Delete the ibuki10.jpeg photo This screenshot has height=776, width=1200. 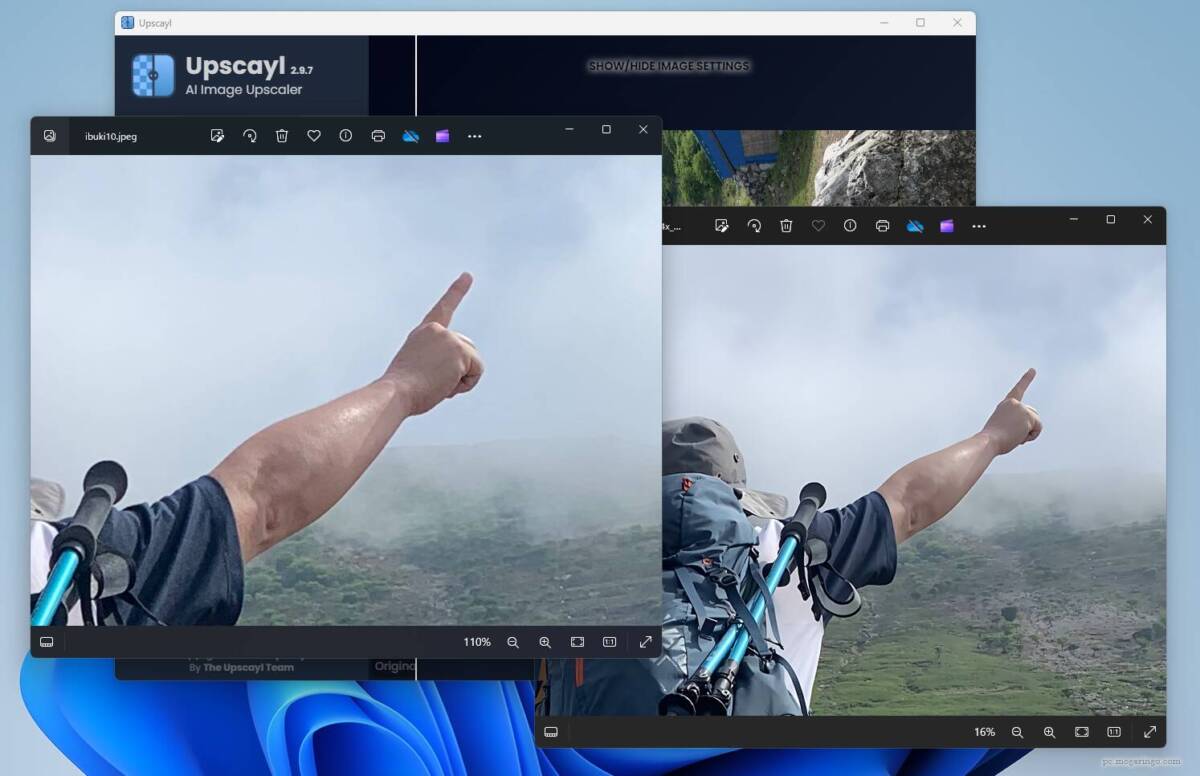pos(282,136)
